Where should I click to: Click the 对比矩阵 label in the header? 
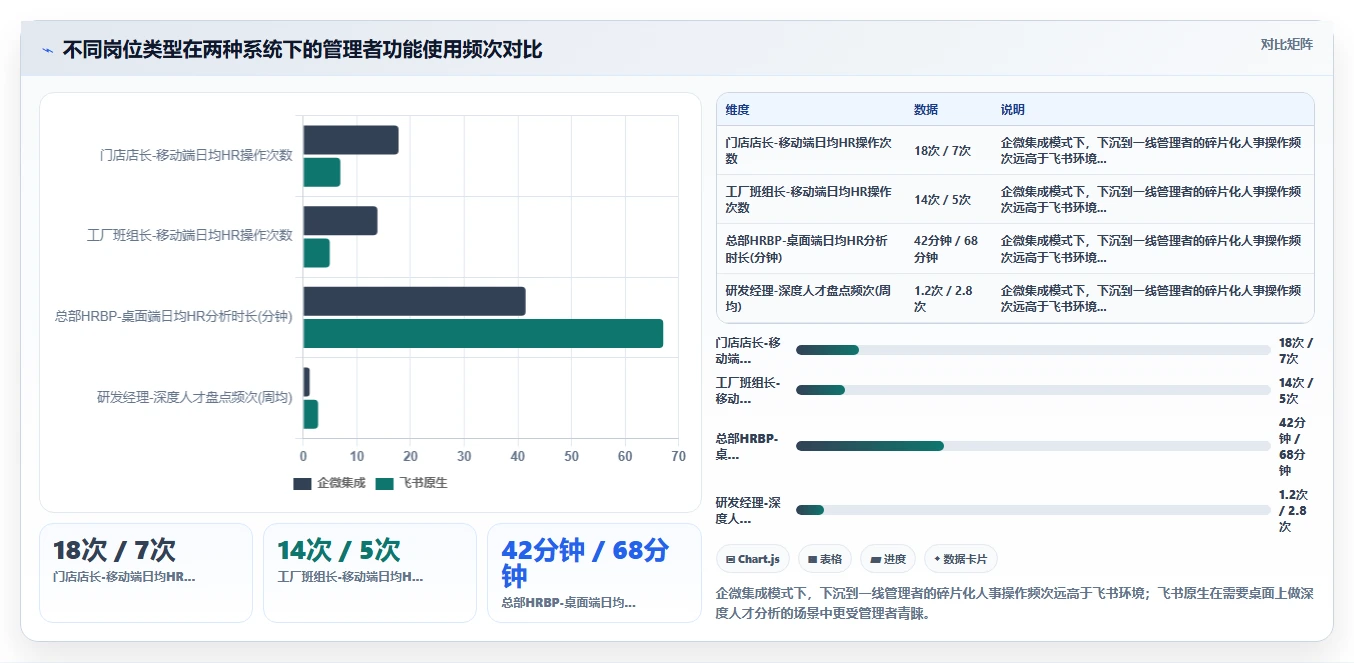[1287, 44]
